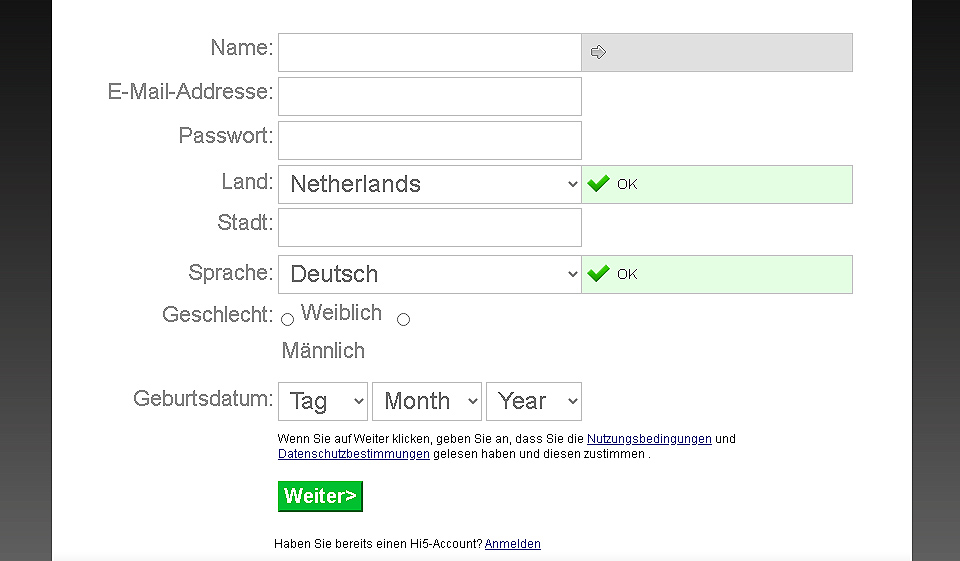Image resolution: width=960 pixels, height=561 pixels.
Task: Open the Datenschutzbestimmungen link
Action: 354,454
